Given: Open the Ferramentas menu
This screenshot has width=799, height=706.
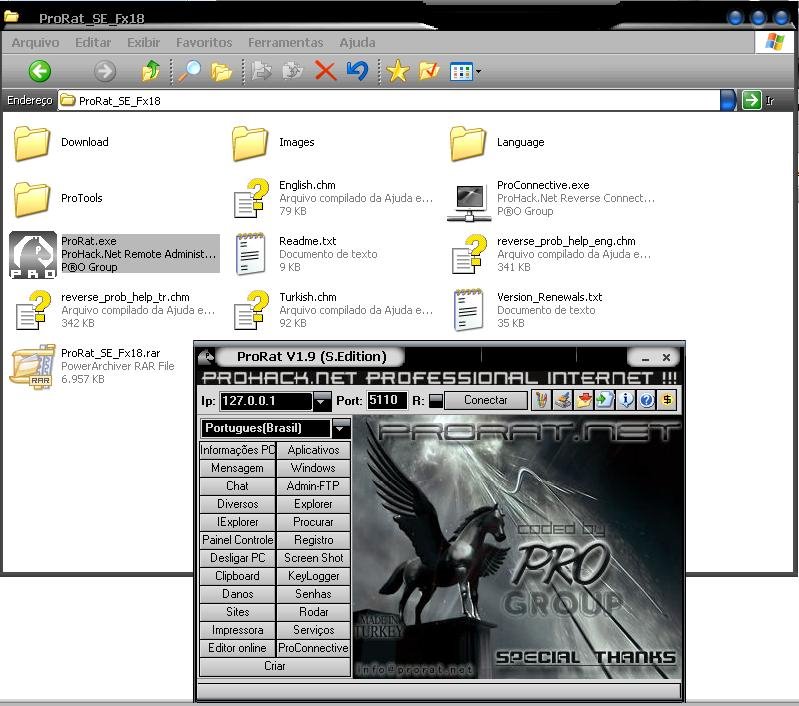Looking at the screenshot, I should coord(286,43).
